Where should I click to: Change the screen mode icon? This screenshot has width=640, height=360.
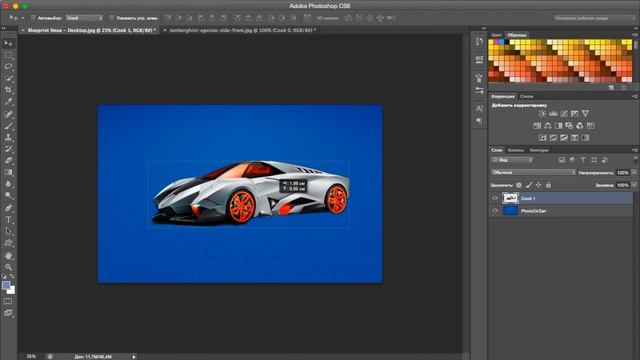click(8, 313)
